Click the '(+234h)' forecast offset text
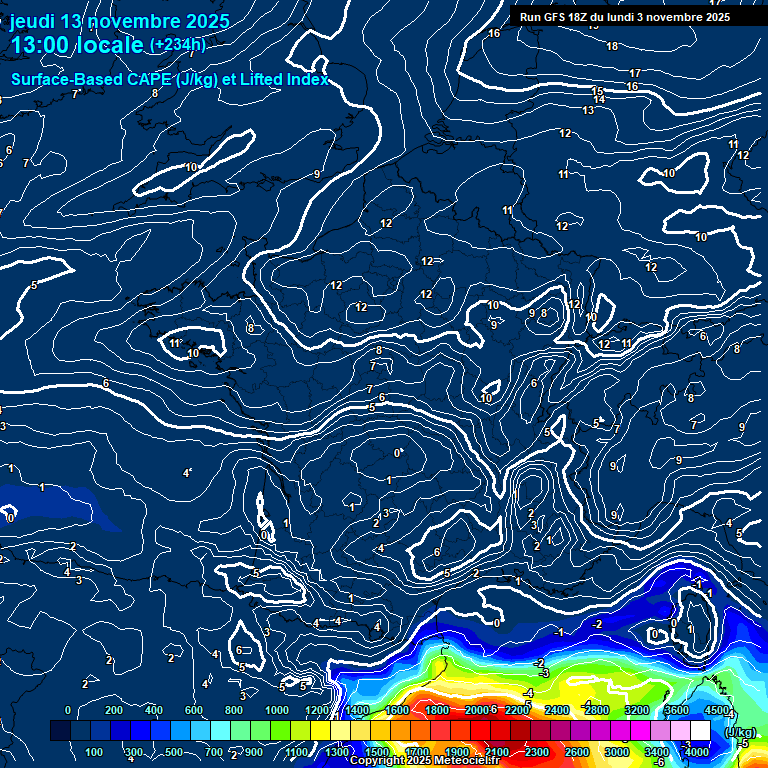768x768 pixels. pyautogui.click(x=177, y=45)
